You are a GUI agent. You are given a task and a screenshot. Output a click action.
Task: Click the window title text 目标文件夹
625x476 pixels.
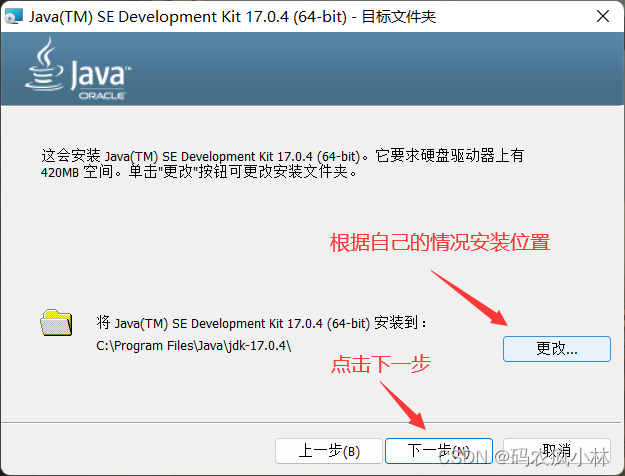tap(399, 17)
